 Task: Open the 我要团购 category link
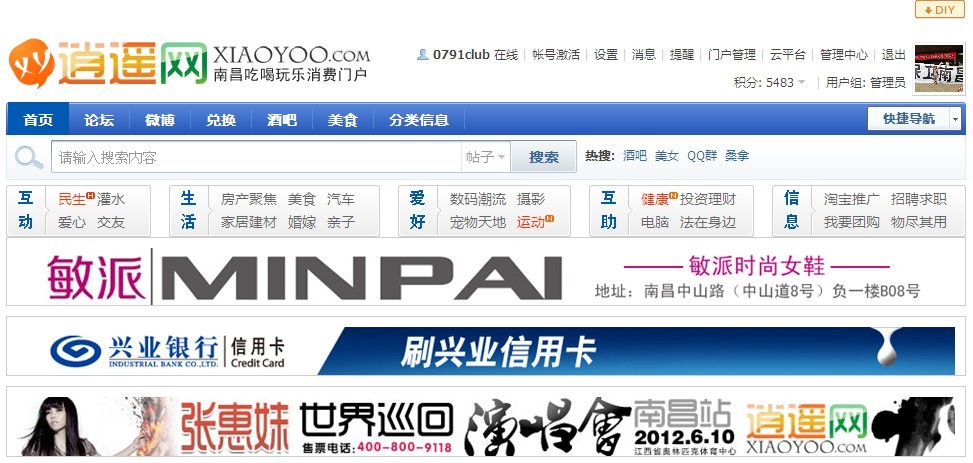[x=851, y=222]
